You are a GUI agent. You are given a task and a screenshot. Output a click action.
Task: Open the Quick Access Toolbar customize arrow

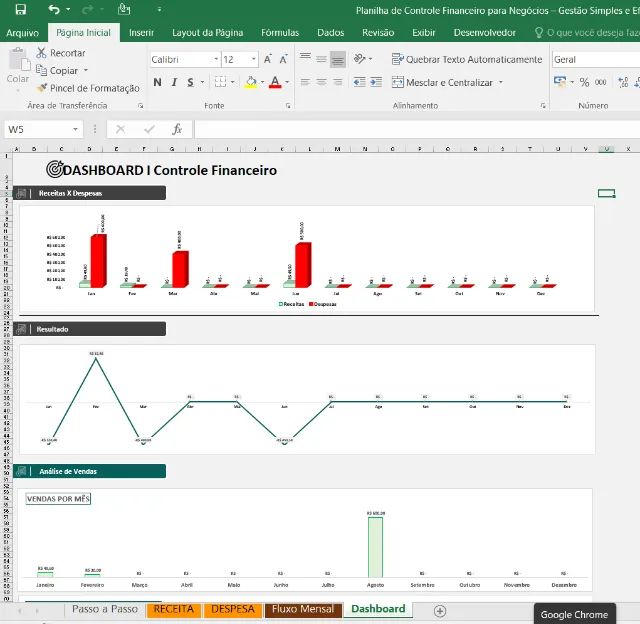[159, 9]
